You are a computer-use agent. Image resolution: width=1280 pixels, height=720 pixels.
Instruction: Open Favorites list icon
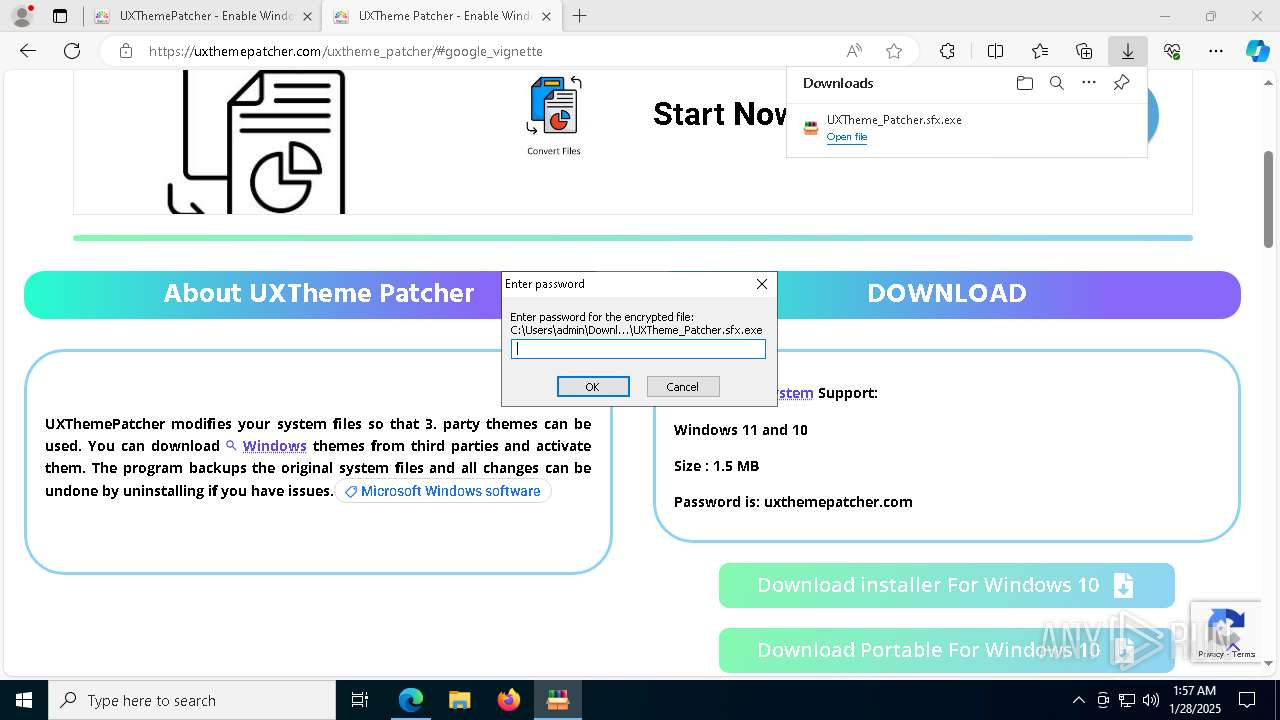pos(1040,51)
